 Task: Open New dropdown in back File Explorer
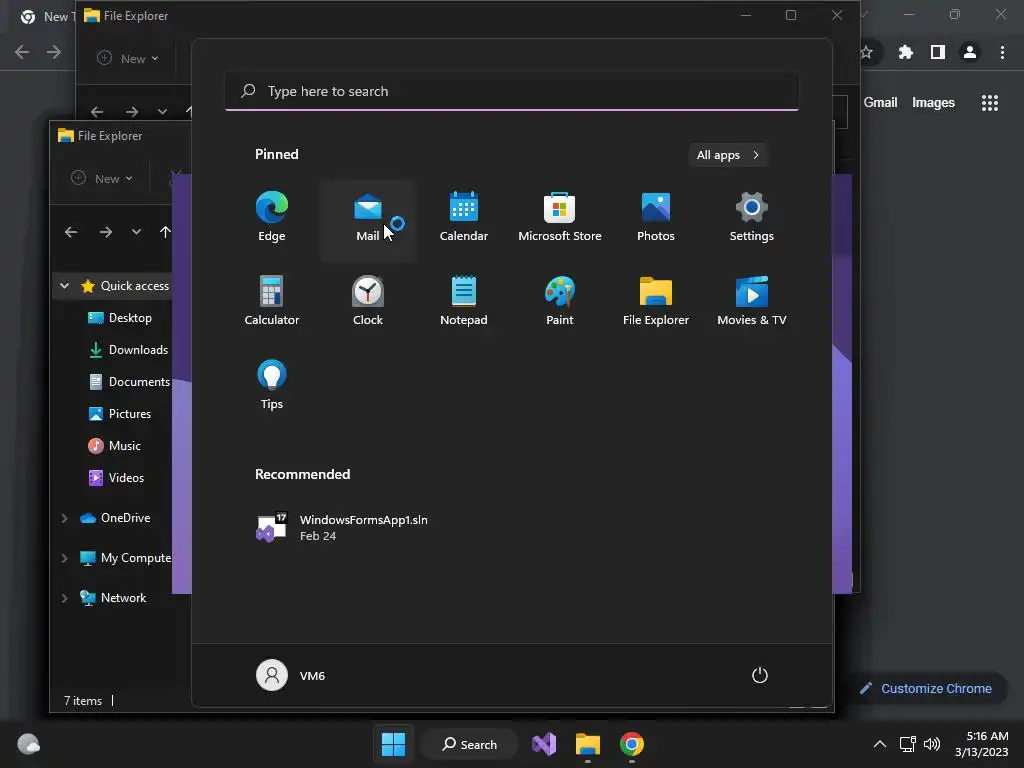pyautogui.click(x=128, y=58)
